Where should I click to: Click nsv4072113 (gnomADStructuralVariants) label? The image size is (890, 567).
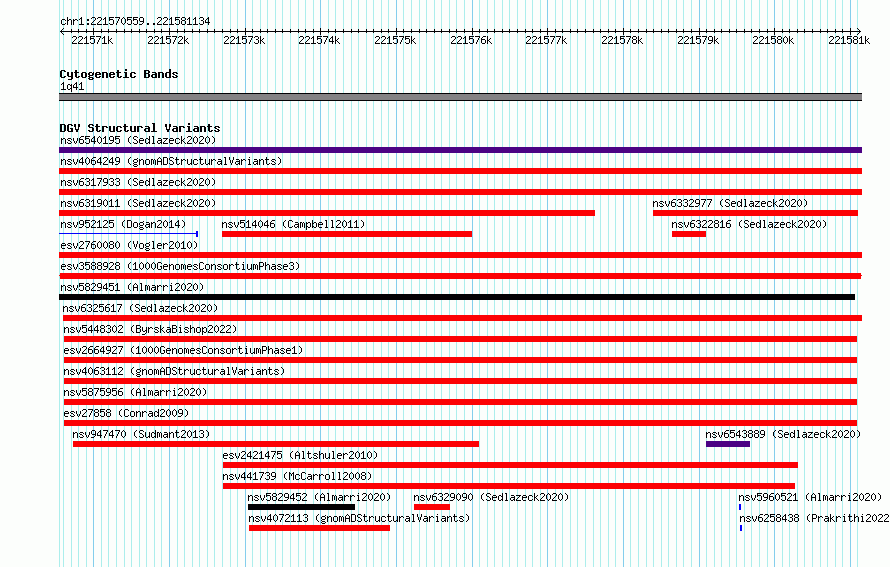click(x=359, y=518)
